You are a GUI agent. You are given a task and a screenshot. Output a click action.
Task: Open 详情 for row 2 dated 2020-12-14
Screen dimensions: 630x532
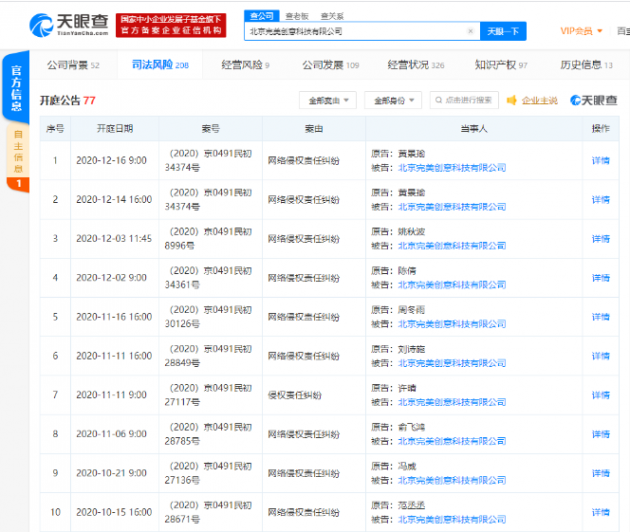[x=601, y=200]
